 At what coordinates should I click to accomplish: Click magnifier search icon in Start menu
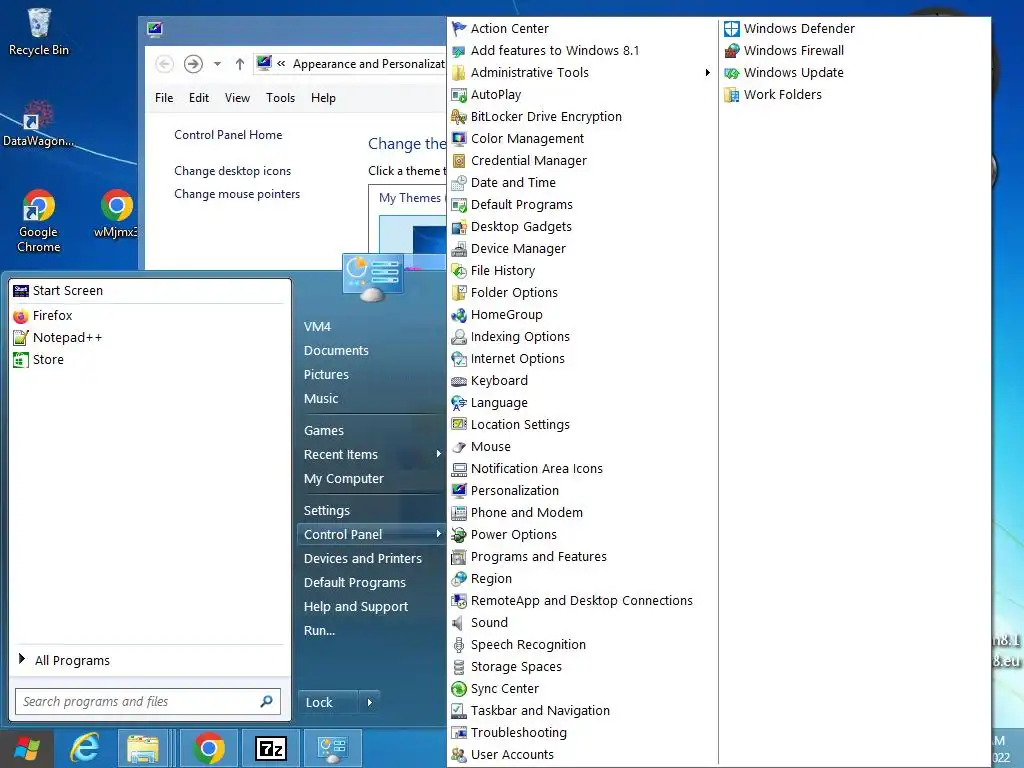266,702
